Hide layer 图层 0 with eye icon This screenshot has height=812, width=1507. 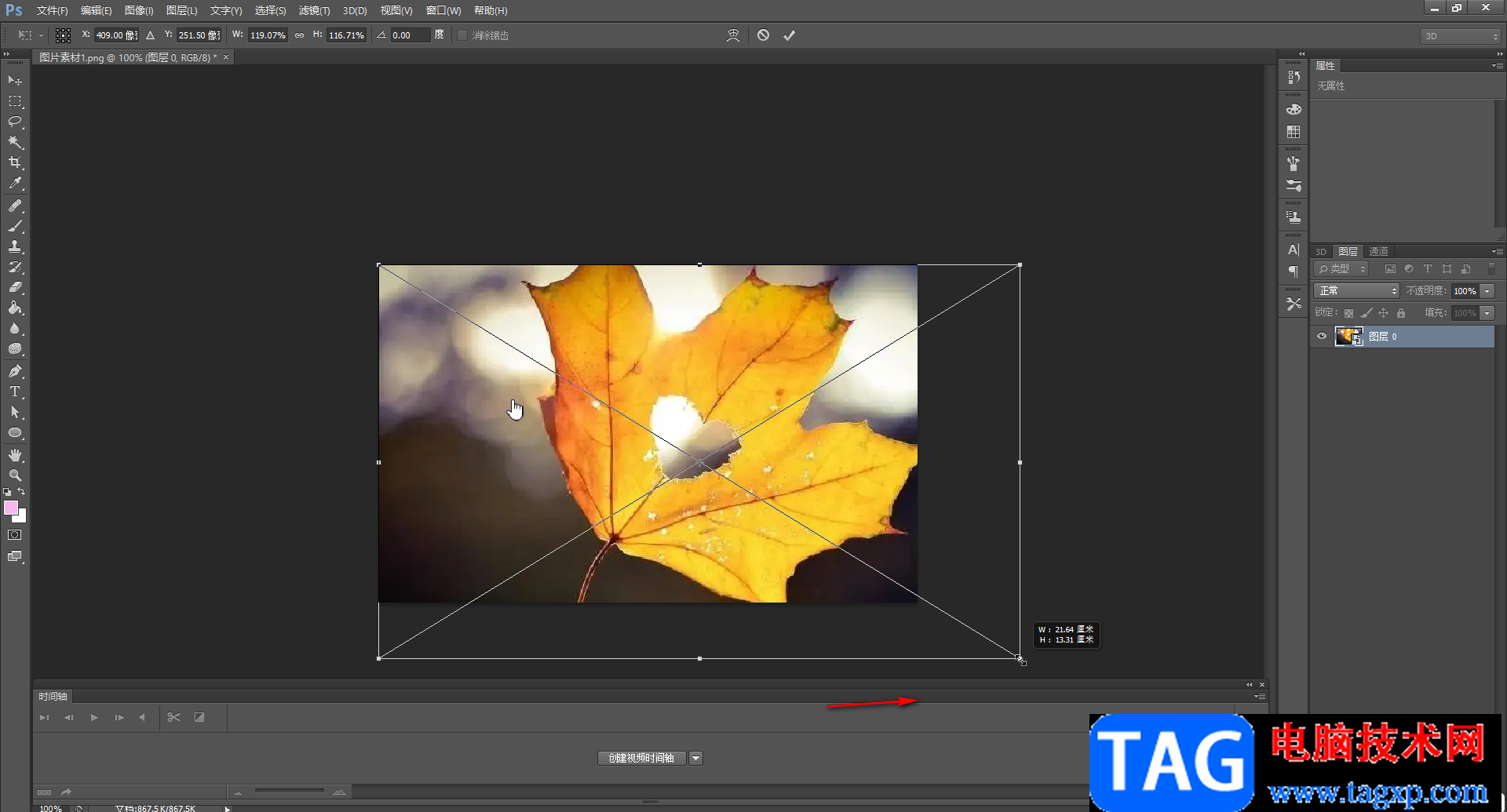click(1322, 337)
